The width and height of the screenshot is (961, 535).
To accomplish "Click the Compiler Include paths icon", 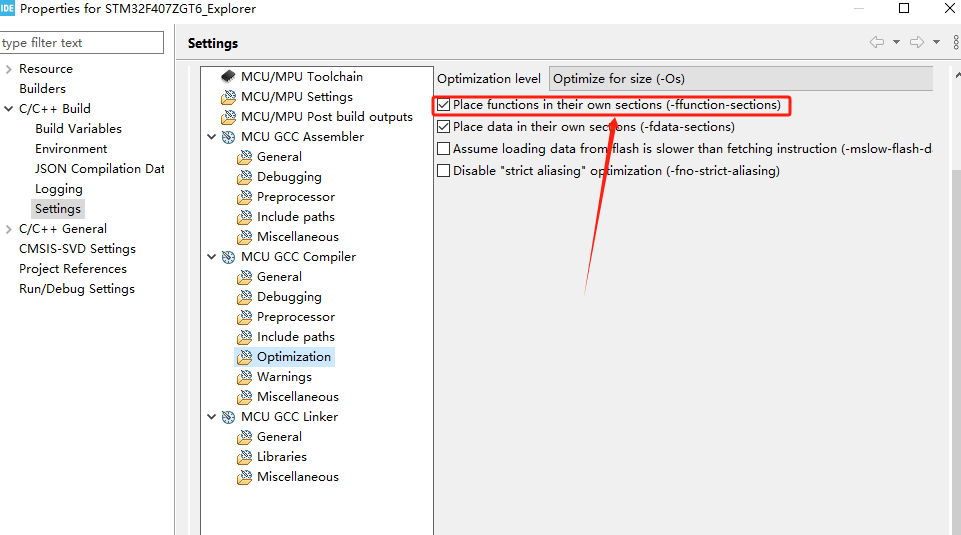I will (x=245, y=337).
